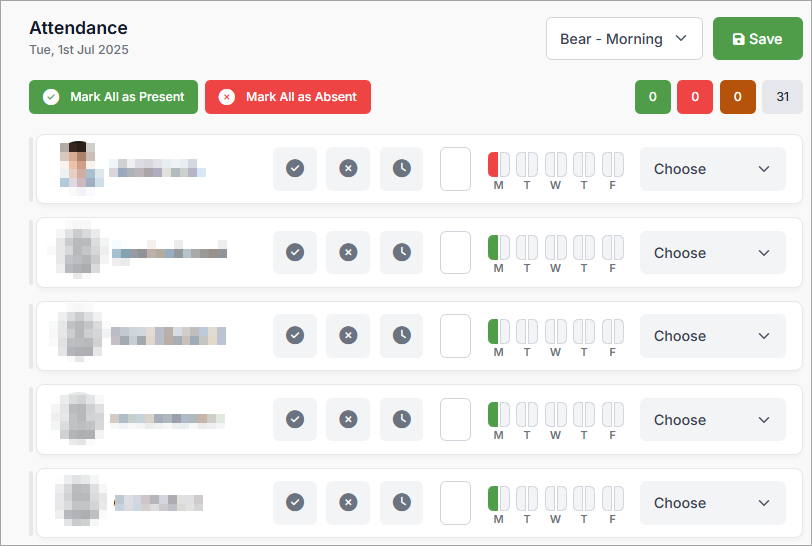The width and height of the screenshot is (812, 546).
Task: Click the first student's avatar photo
Action: tap(77, 166)
